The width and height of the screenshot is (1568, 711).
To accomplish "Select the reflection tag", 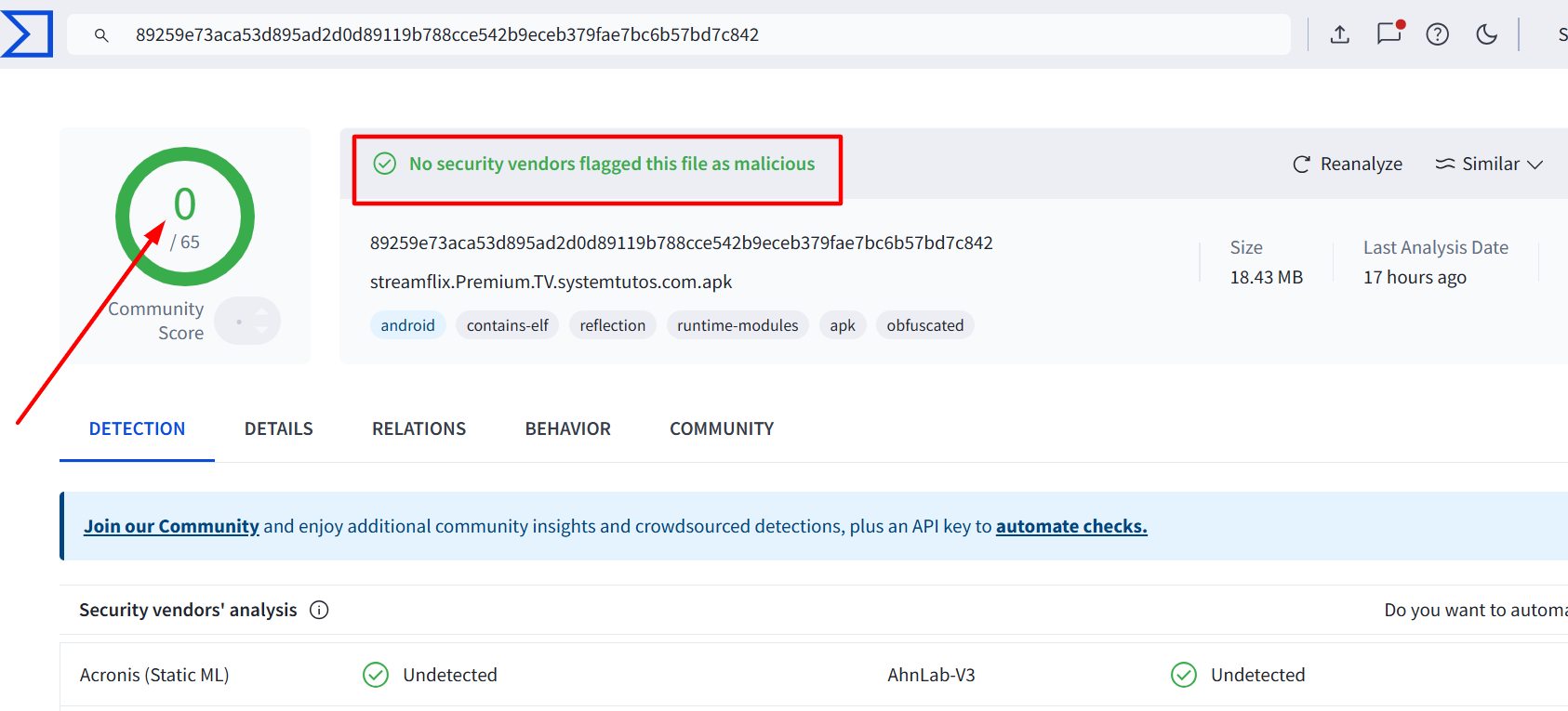I will pyautogui.click(x=613, y=325).
